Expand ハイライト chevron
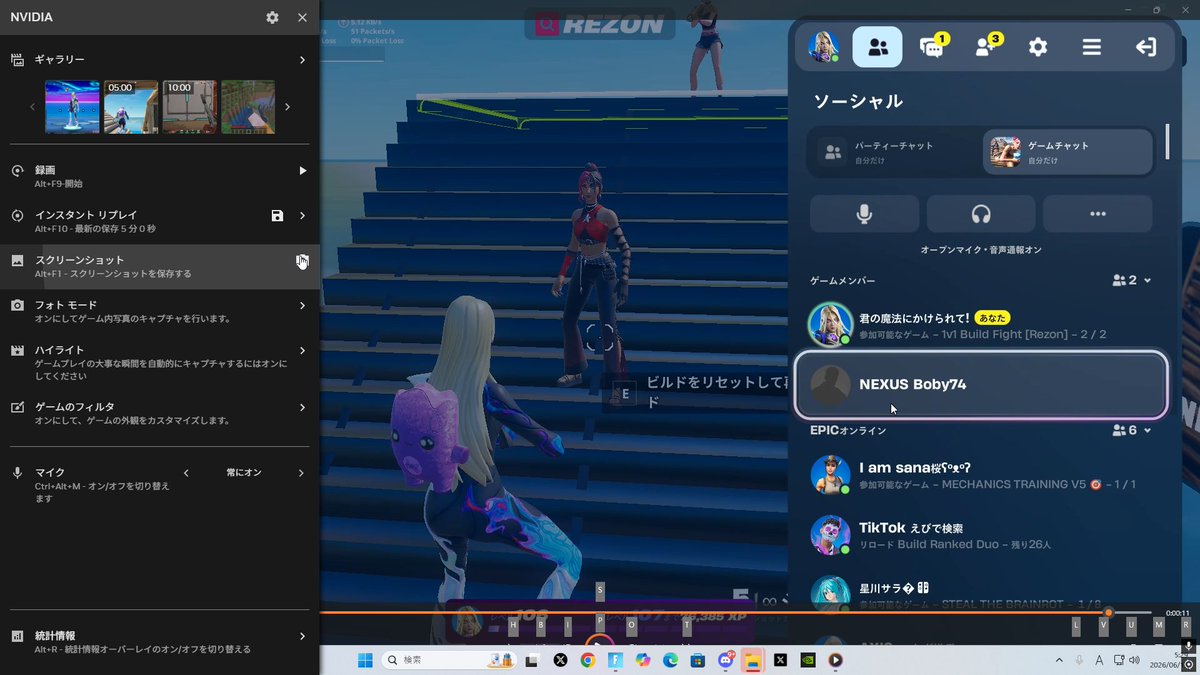This screenshot has width=1200, height=675. tap(303, 350)
